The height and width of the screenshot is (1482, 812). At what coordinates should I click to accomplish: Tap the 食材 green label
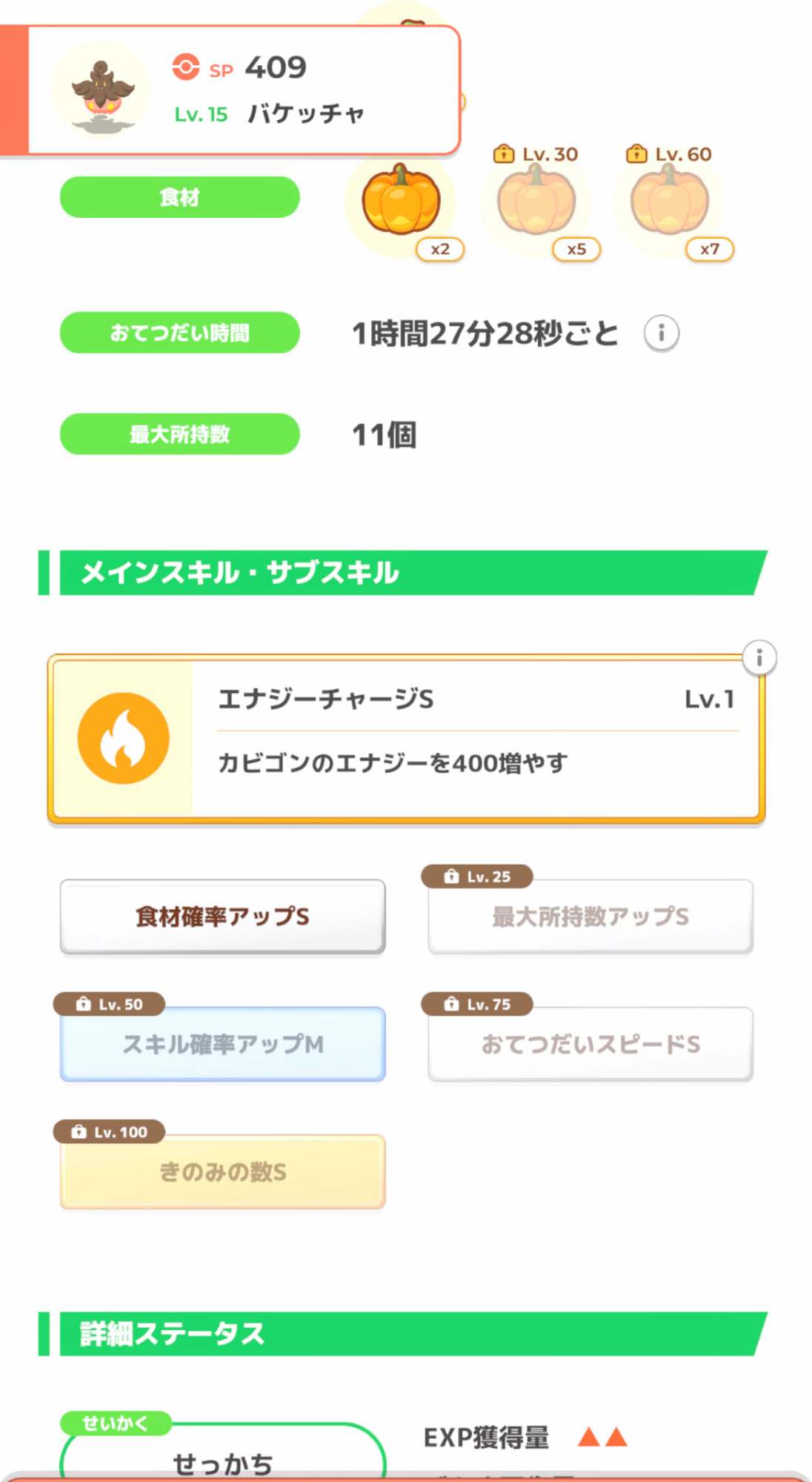179,197
